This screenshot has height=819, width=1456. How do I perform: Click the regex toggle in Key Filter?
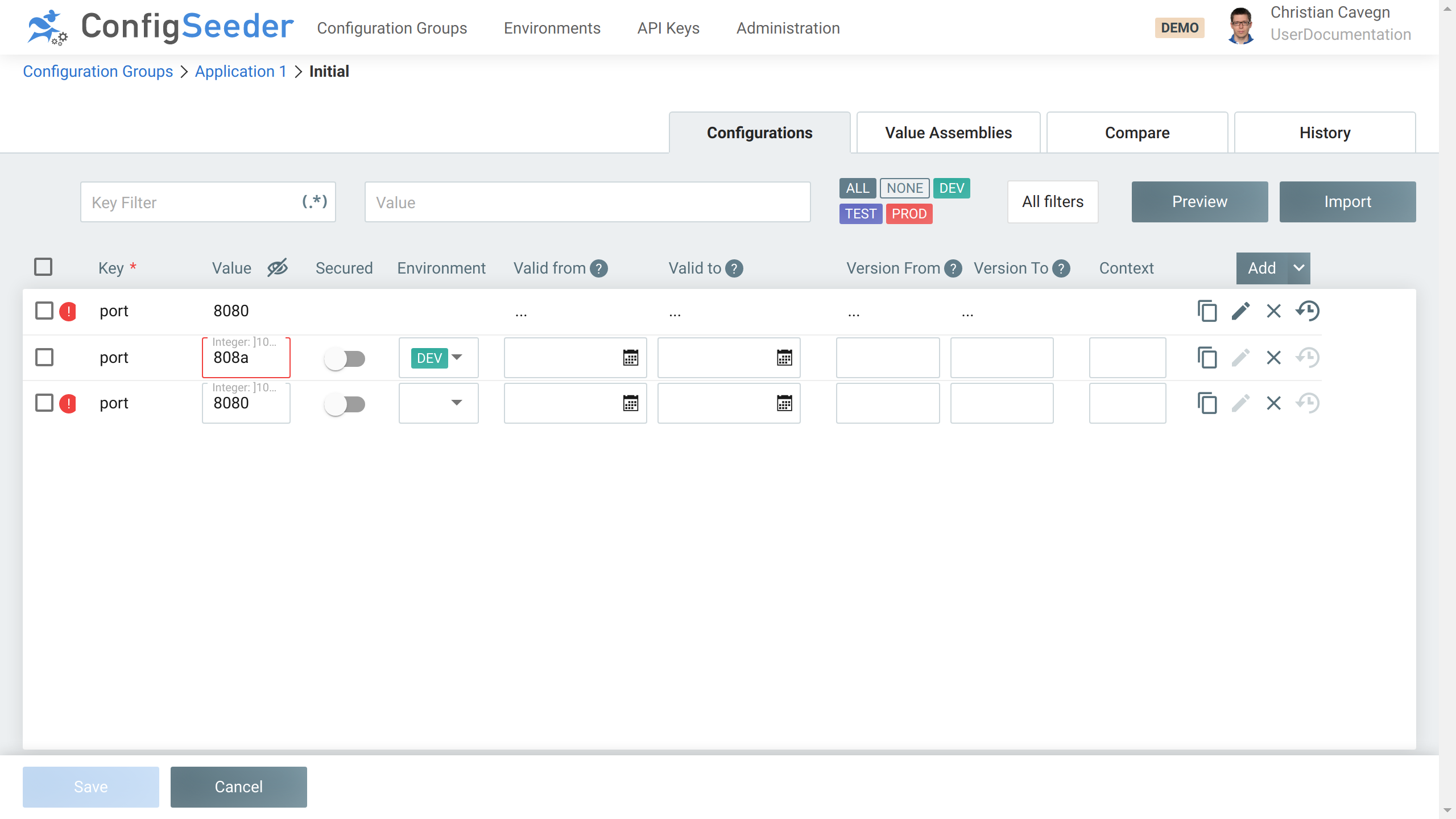(x=314, y=201)
